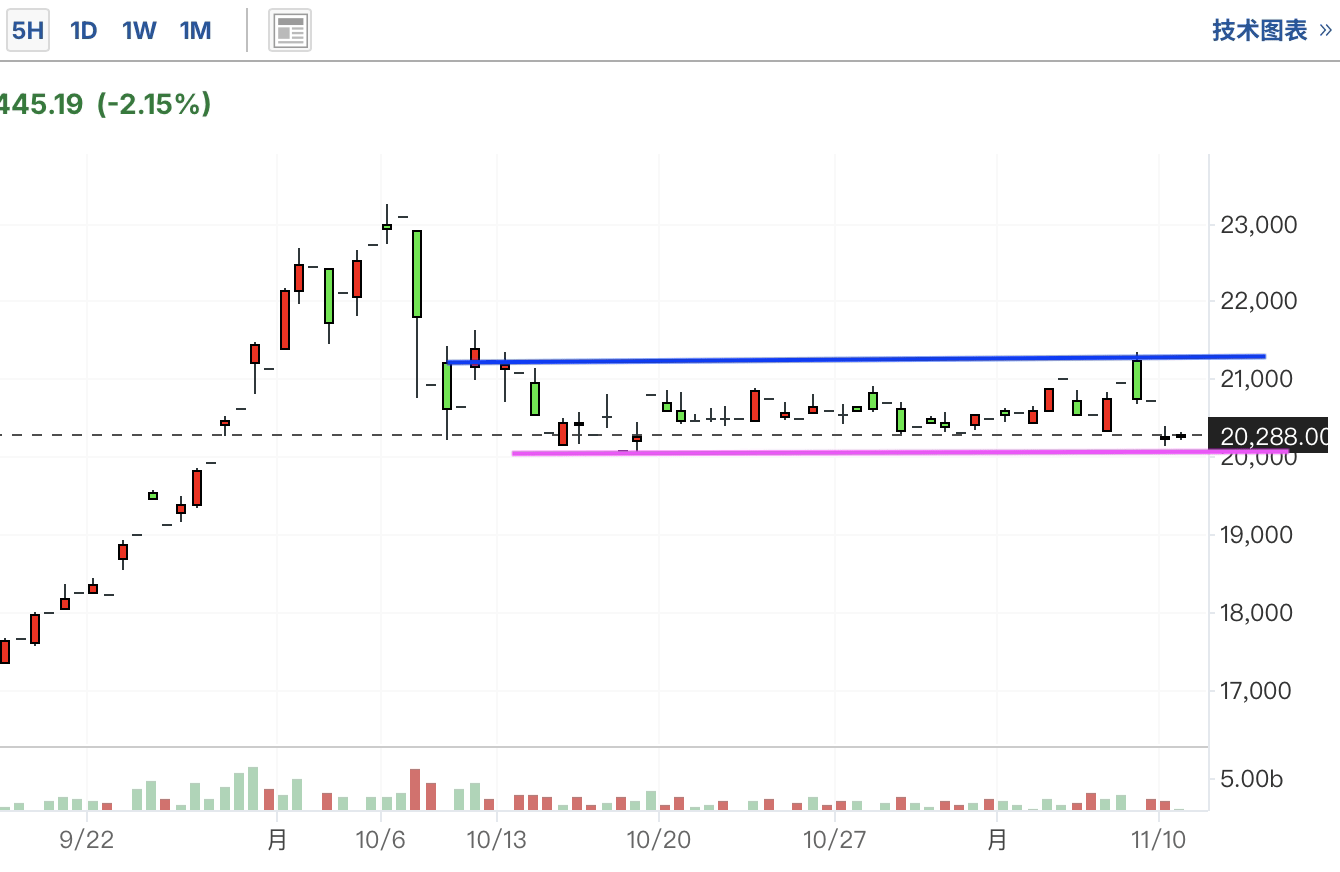1340x872 pixels.
Task: Click the -2.15% price change text
Action: 154,103
